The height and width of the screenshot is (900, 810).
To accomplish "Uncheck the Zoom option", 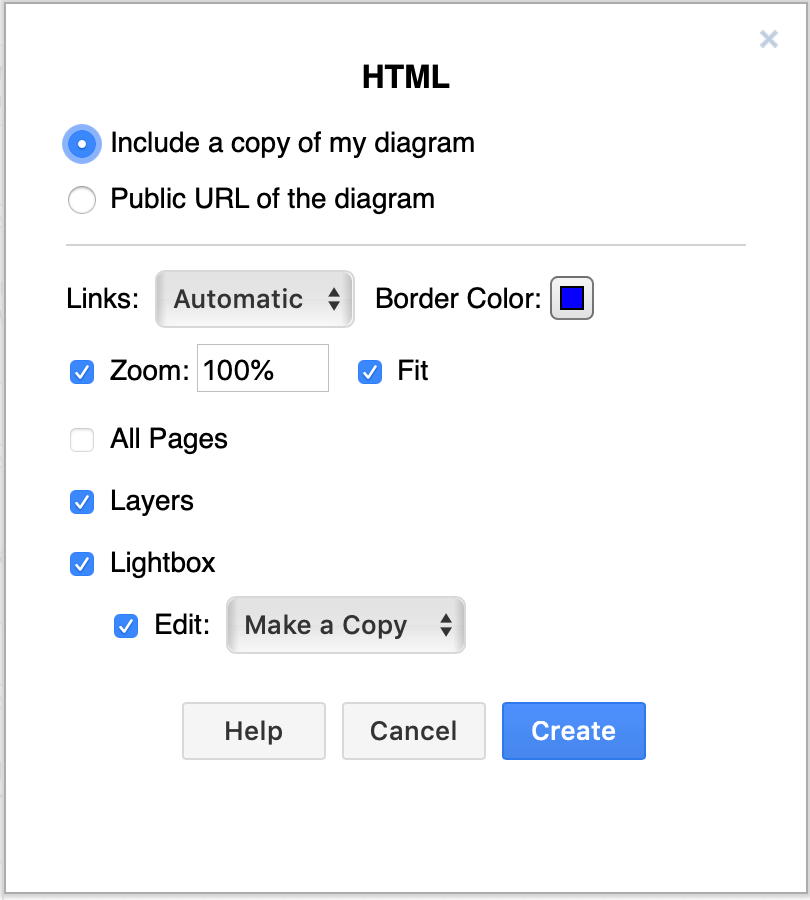I will tap(82, 371).
